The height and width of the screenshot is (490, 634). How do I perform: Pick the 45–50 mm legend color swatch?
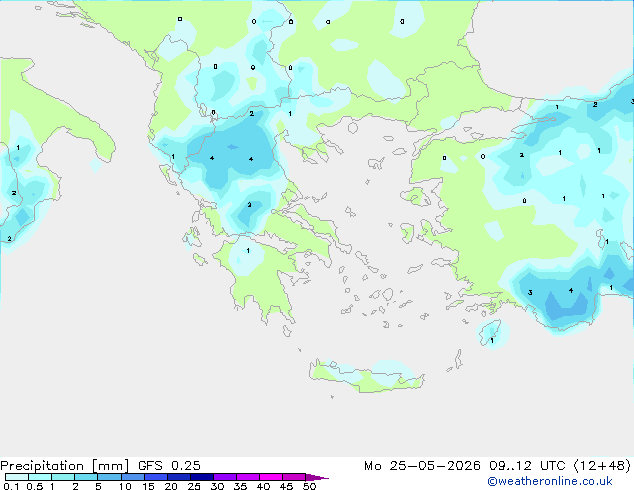294,477
